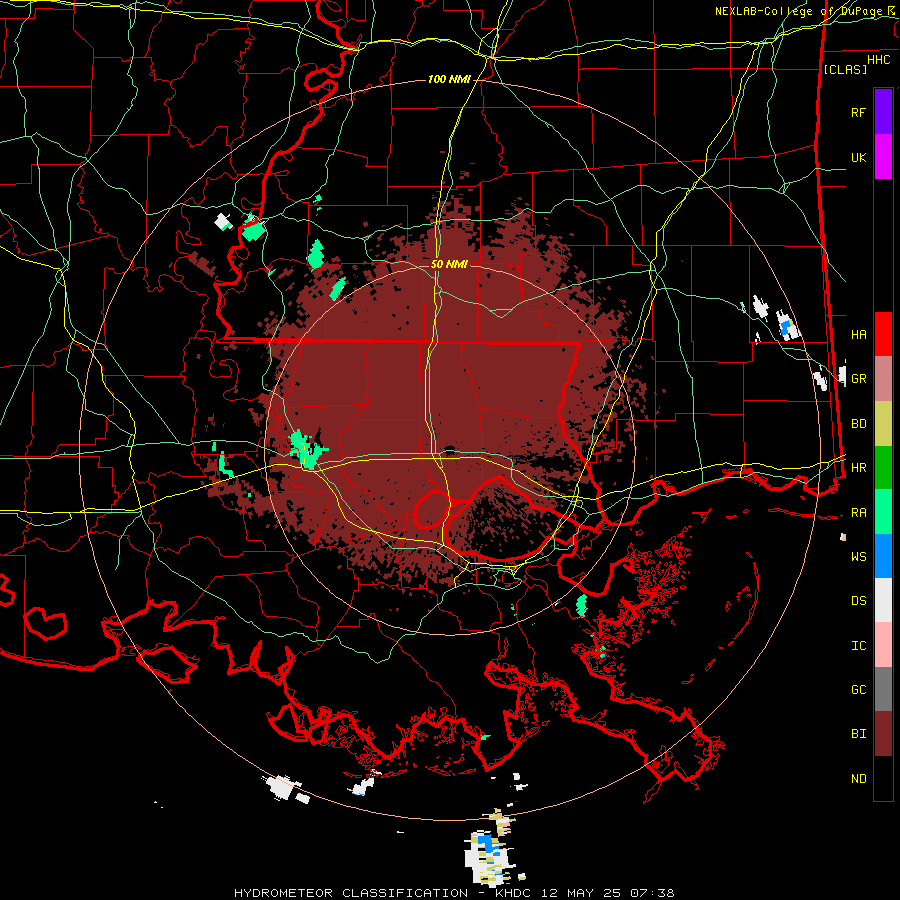Click the 'HR' legend label
Screen dimensions: 900x900
(858, 468)
